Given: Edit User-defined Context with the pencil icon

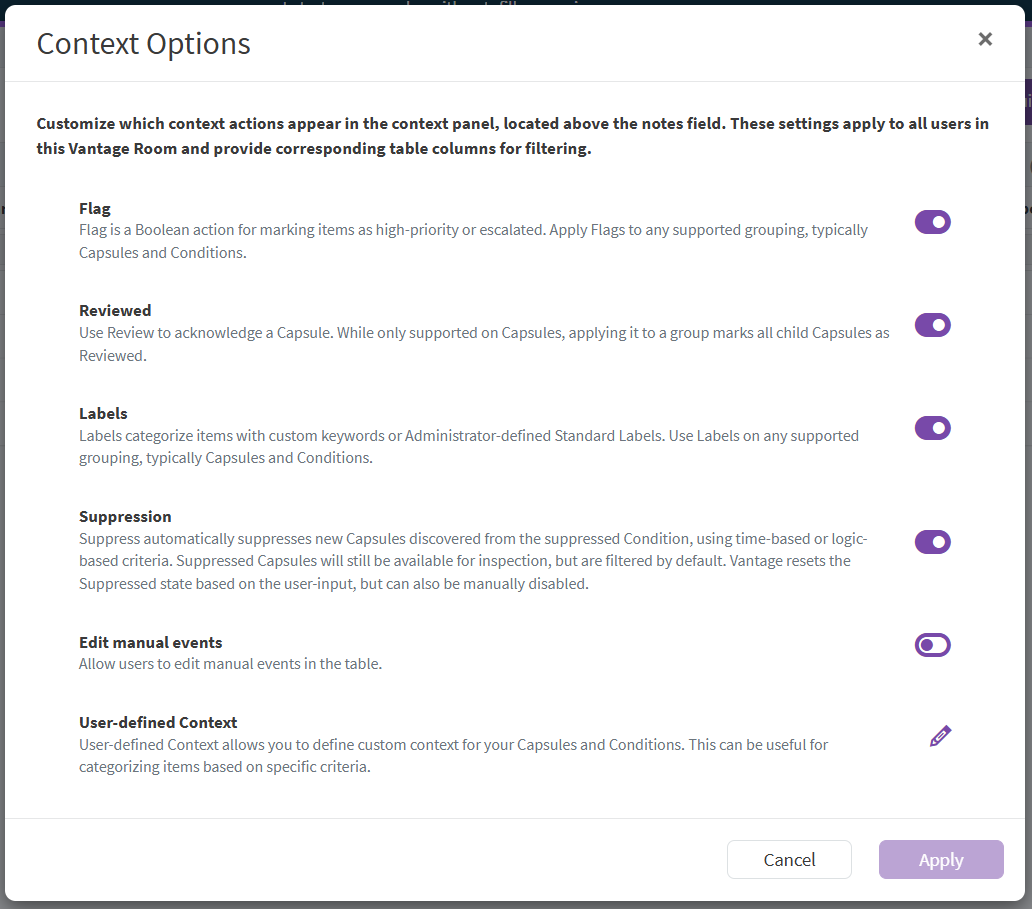Looking at the screenshot, I should [940, 737].
